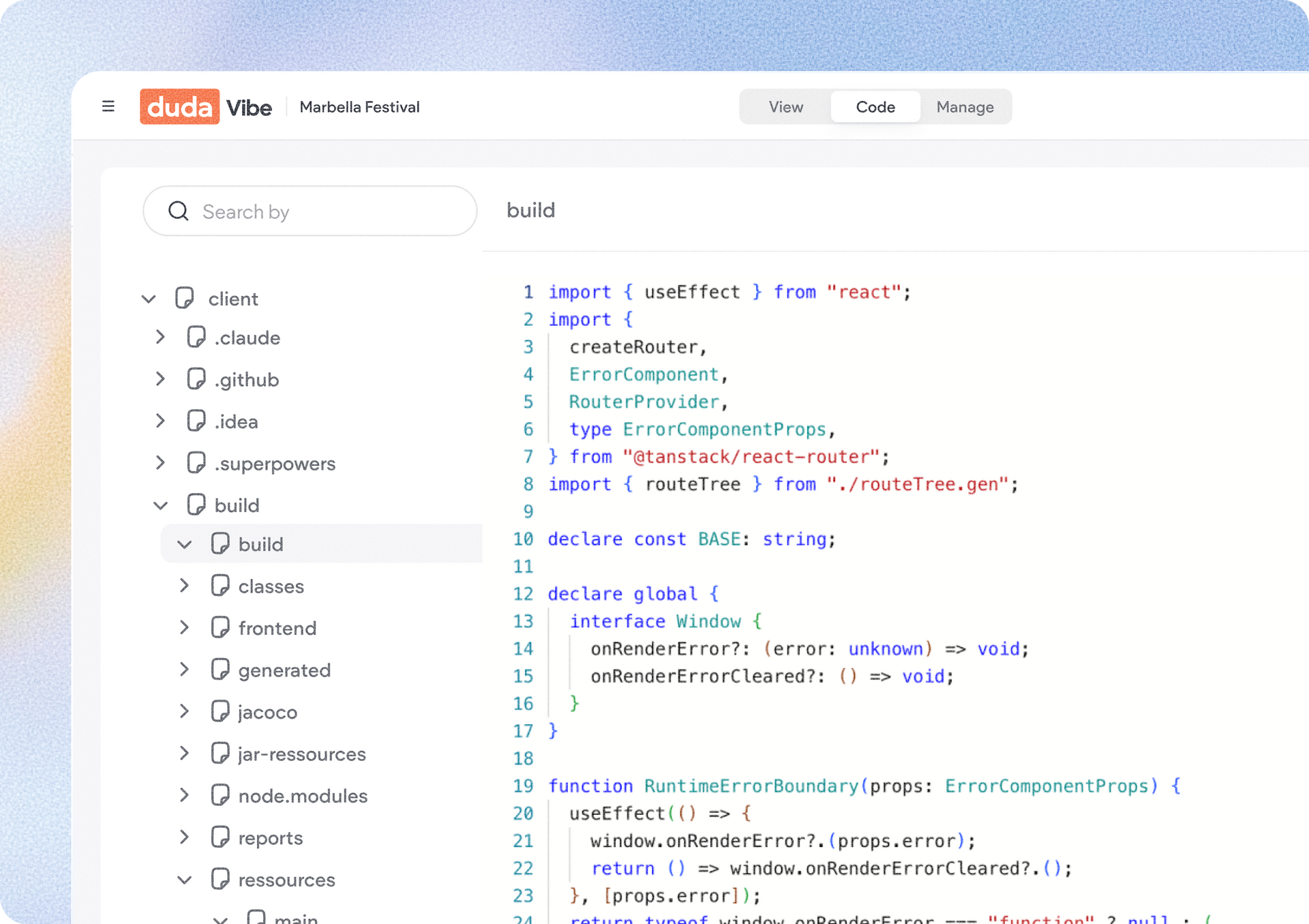Screen dimensions: 1309x924
Task: Expand the node.modules folder chevron
Action: (184, 795)
